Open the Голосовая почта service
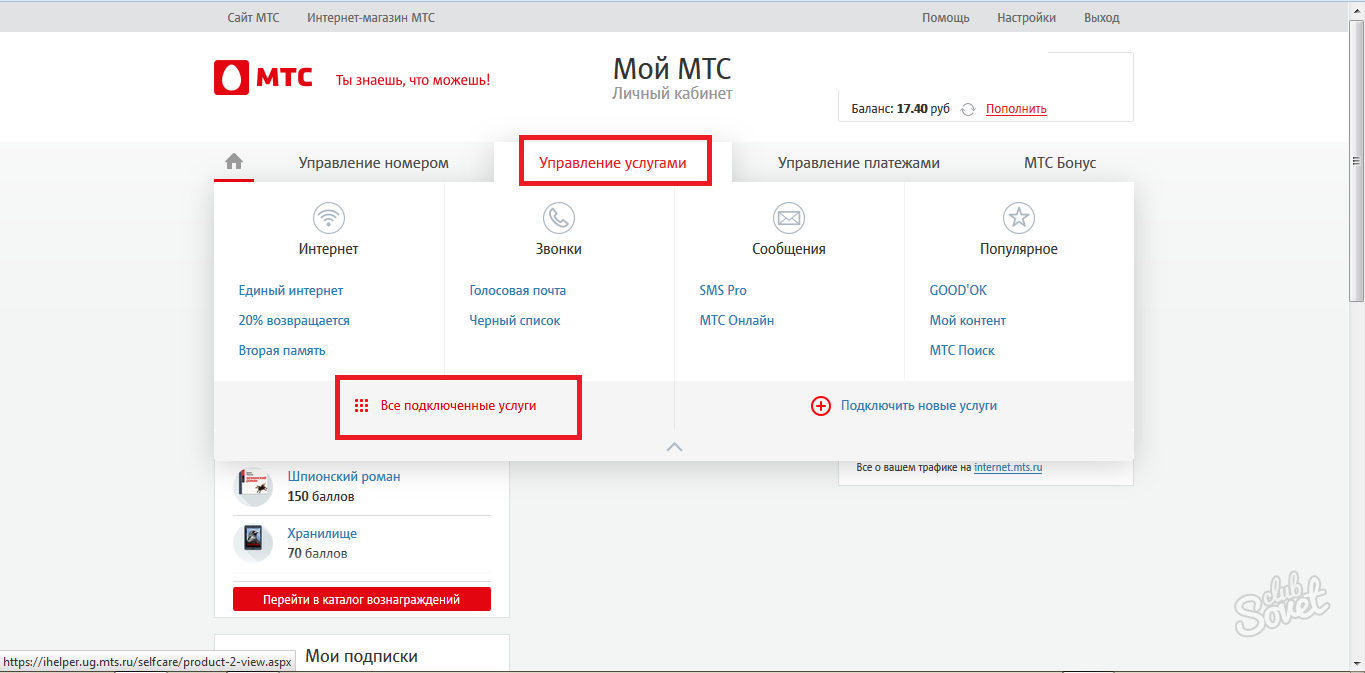1365x673 pixels. 518,290
